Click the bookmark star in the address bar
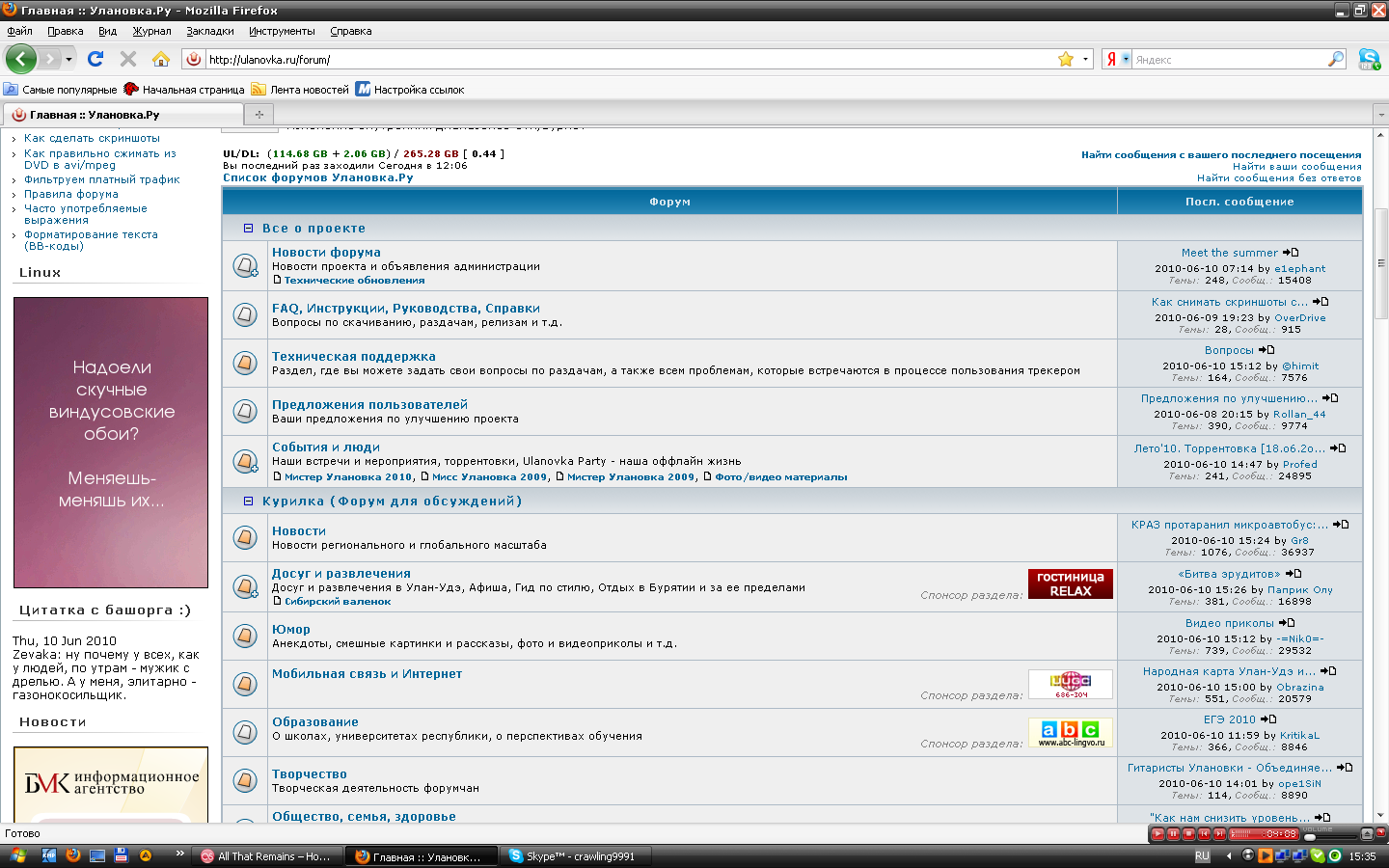The image size is (1389, 868). click(1066, 59)
